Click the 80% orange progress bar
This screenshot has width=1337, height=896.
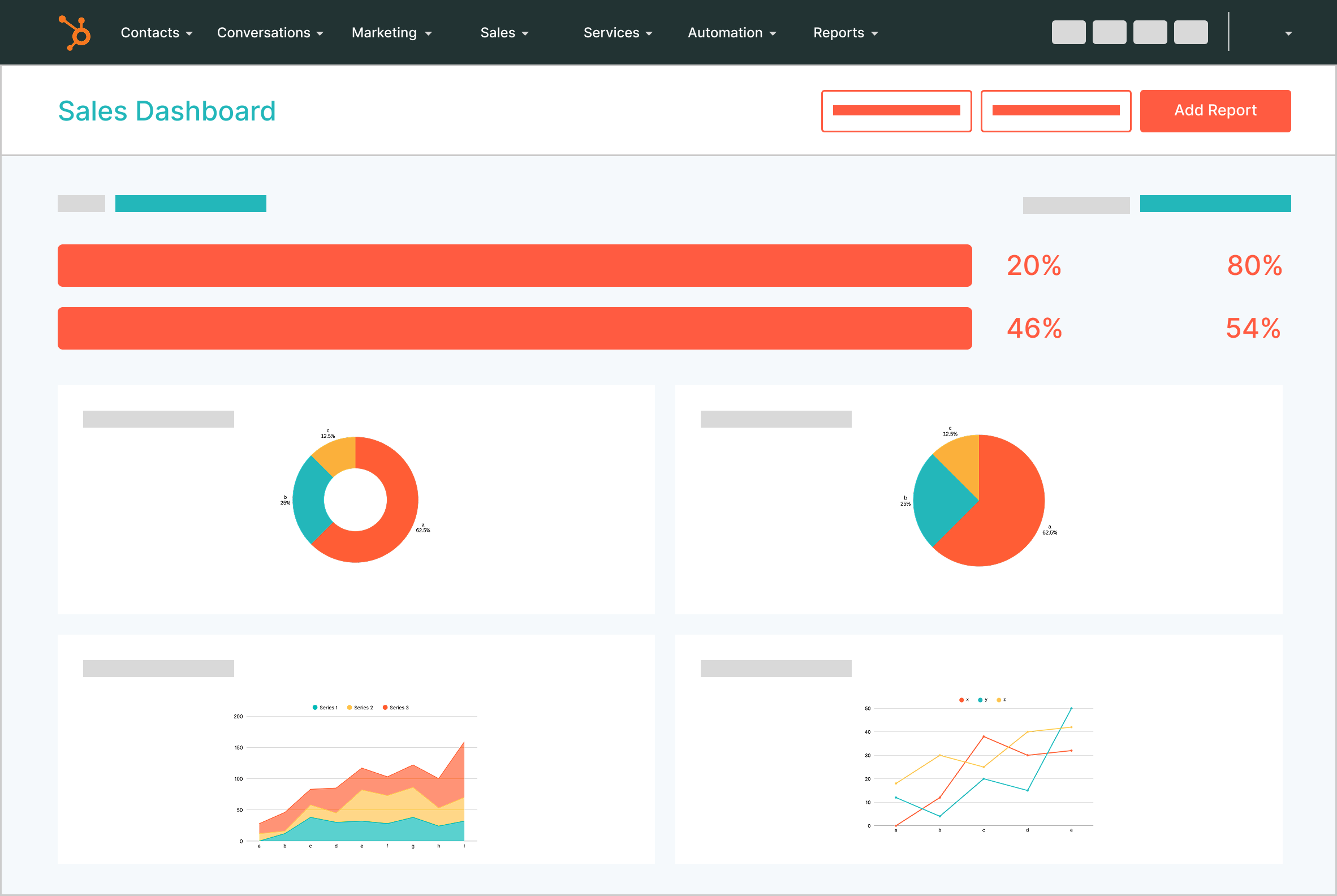tap(514, 265)
